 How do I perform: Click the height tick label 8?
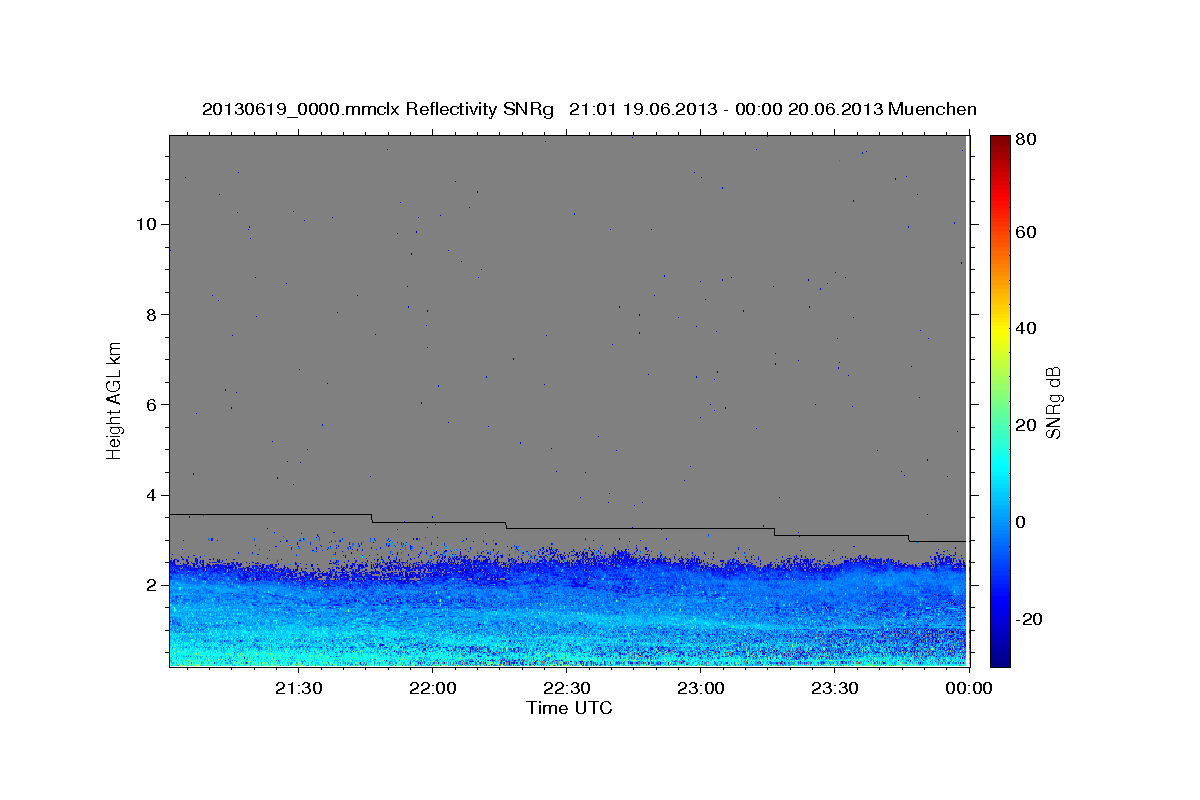pos(150,314)
